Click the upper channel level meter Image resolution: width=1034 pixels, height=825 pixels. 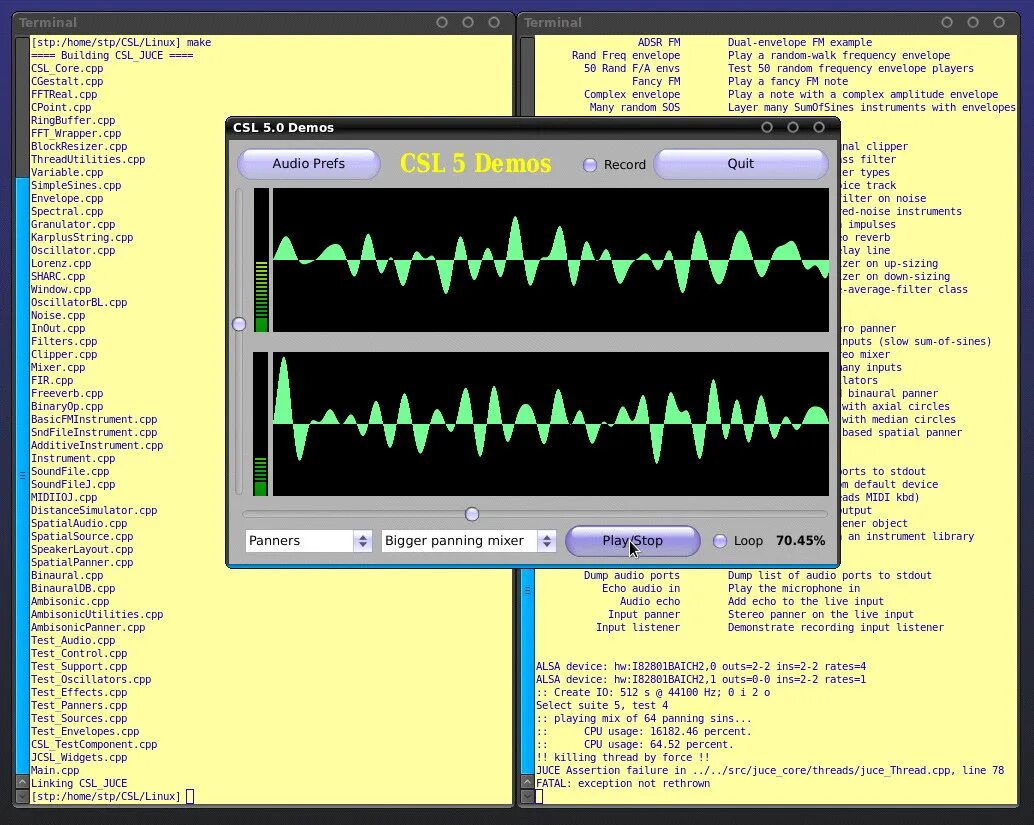pyautogui.click(x=261, y=260)
